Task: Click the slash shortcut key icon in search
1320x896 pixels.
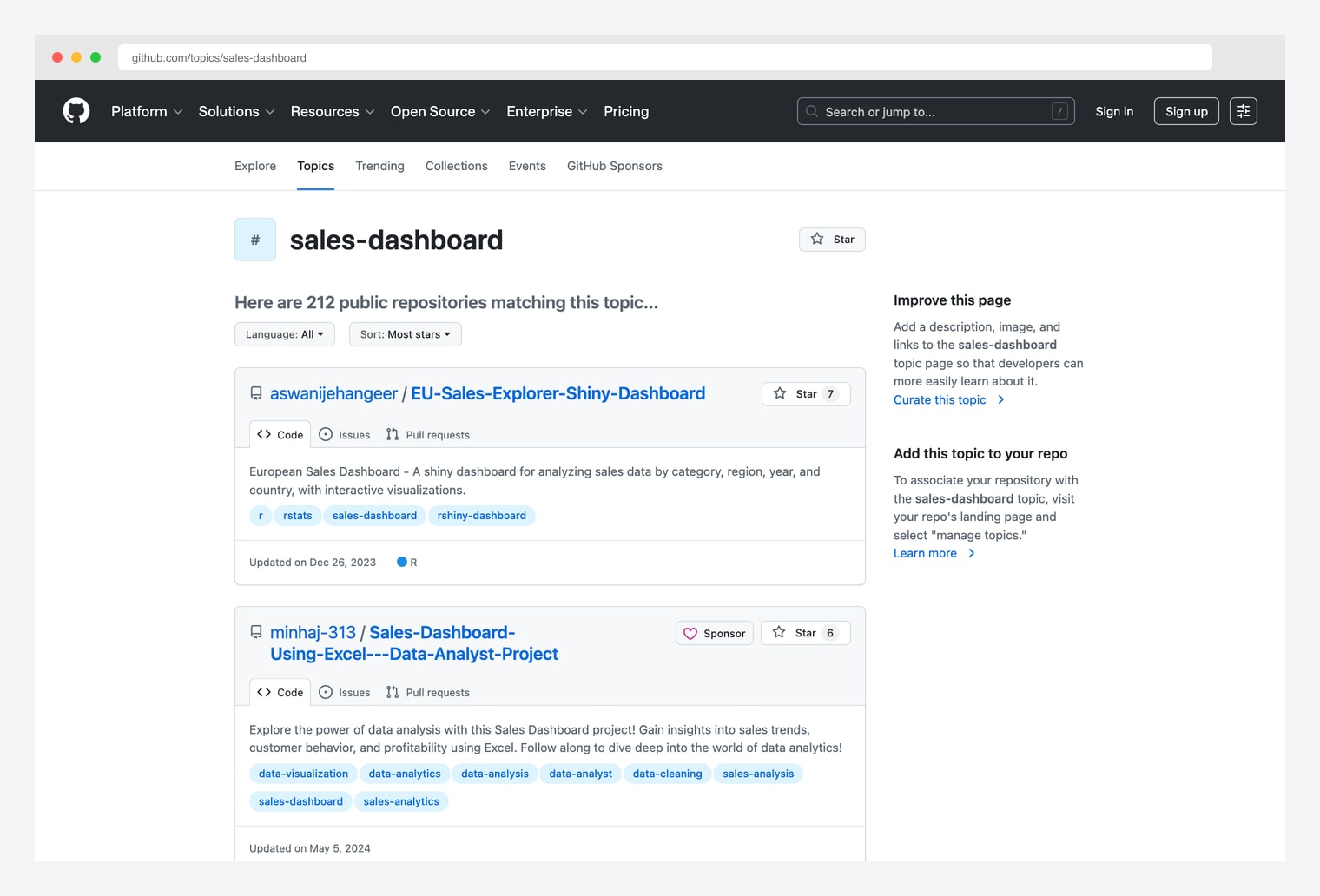Action: [x=1059, y=111]
